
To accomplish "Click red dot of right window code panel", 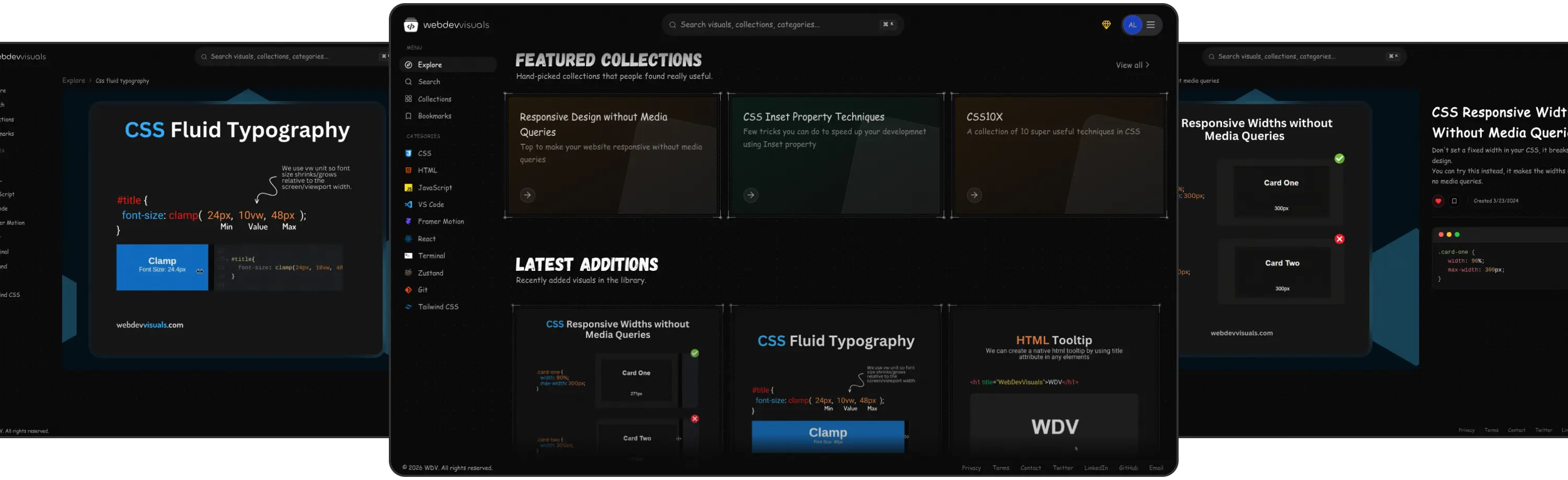I will point(1441,235).
